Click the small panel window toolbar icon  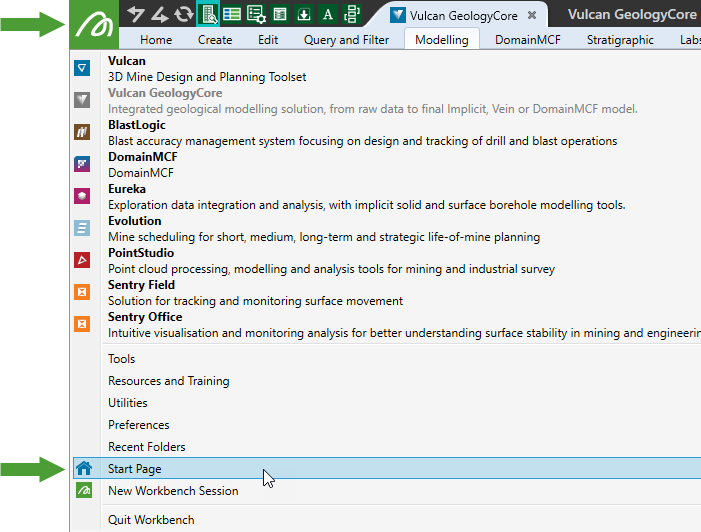[x=280, y=14]
